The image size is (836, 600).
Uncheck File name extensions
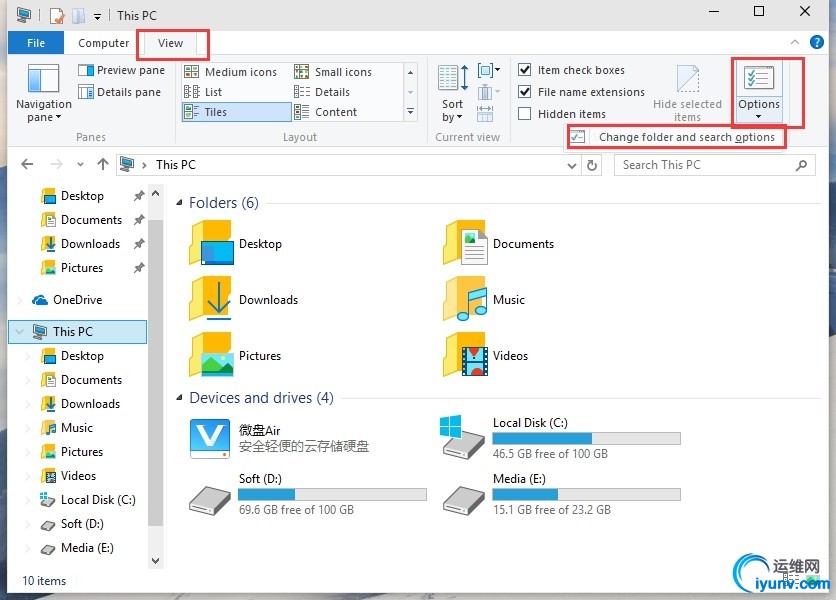[525, 92]
